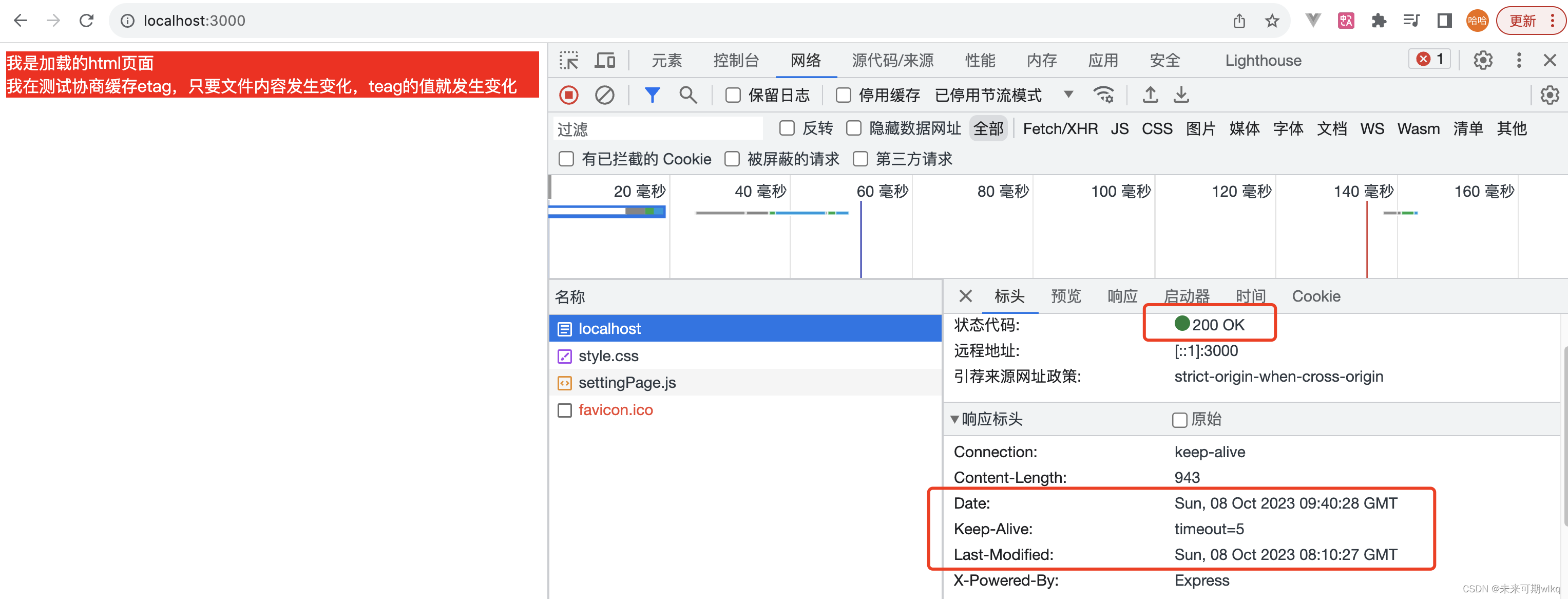Viewport: 1568px width, 599px height.
Task: Enable the 停用缓存 checkbox
Action: (x=843, y=95)
